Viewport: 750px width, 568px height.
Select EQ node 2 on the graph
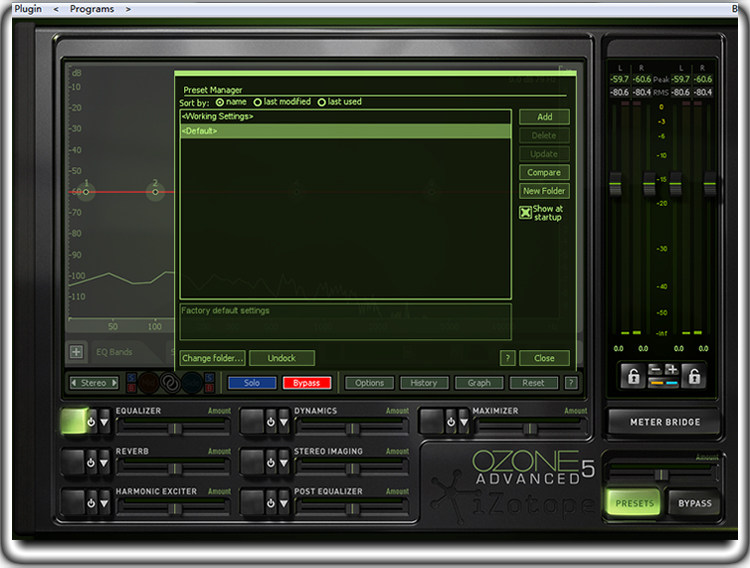(155, 192)
